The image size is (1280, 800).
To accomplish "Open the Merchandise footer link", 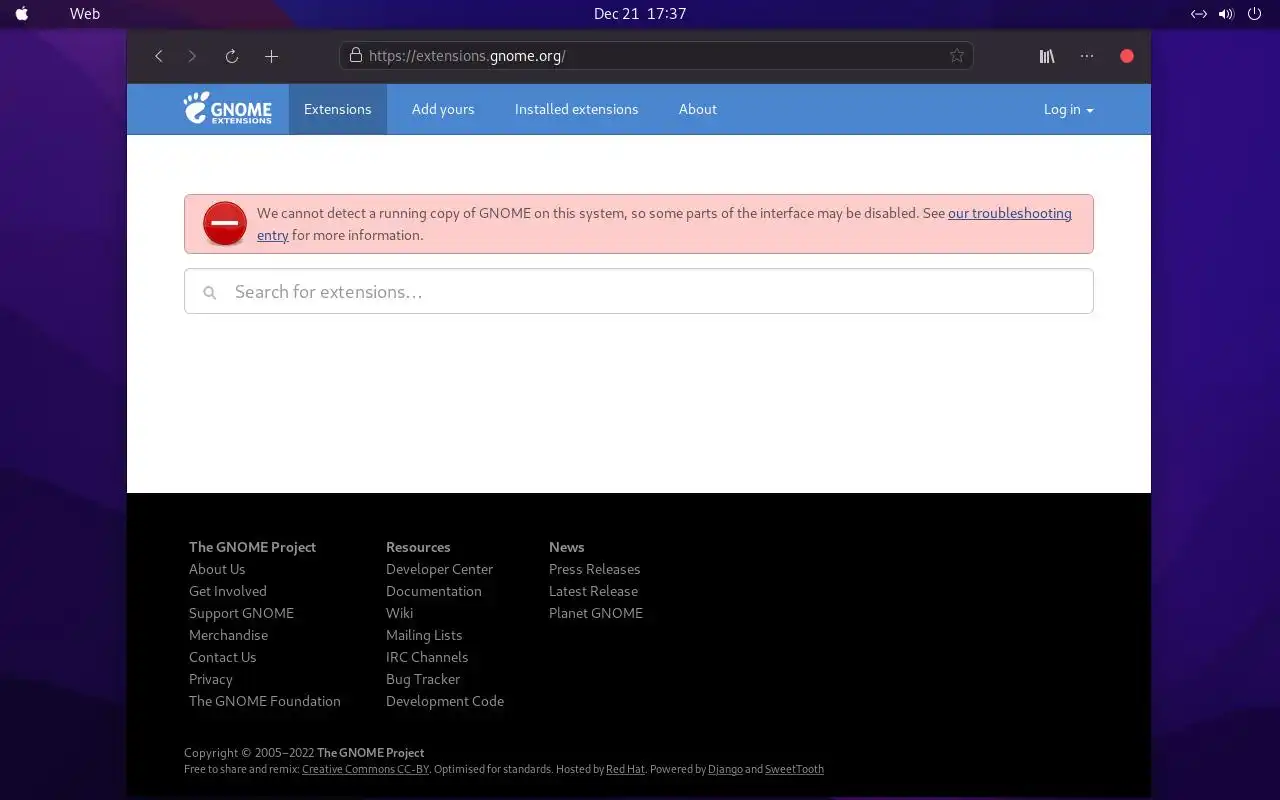I will [x=228, y=635].
